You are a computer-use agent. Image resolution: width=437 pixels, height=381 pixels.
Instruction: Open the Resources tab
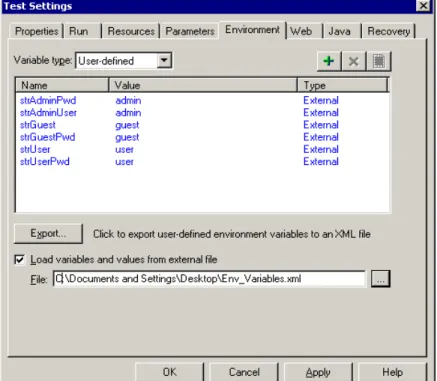click(x=131, y=31)
